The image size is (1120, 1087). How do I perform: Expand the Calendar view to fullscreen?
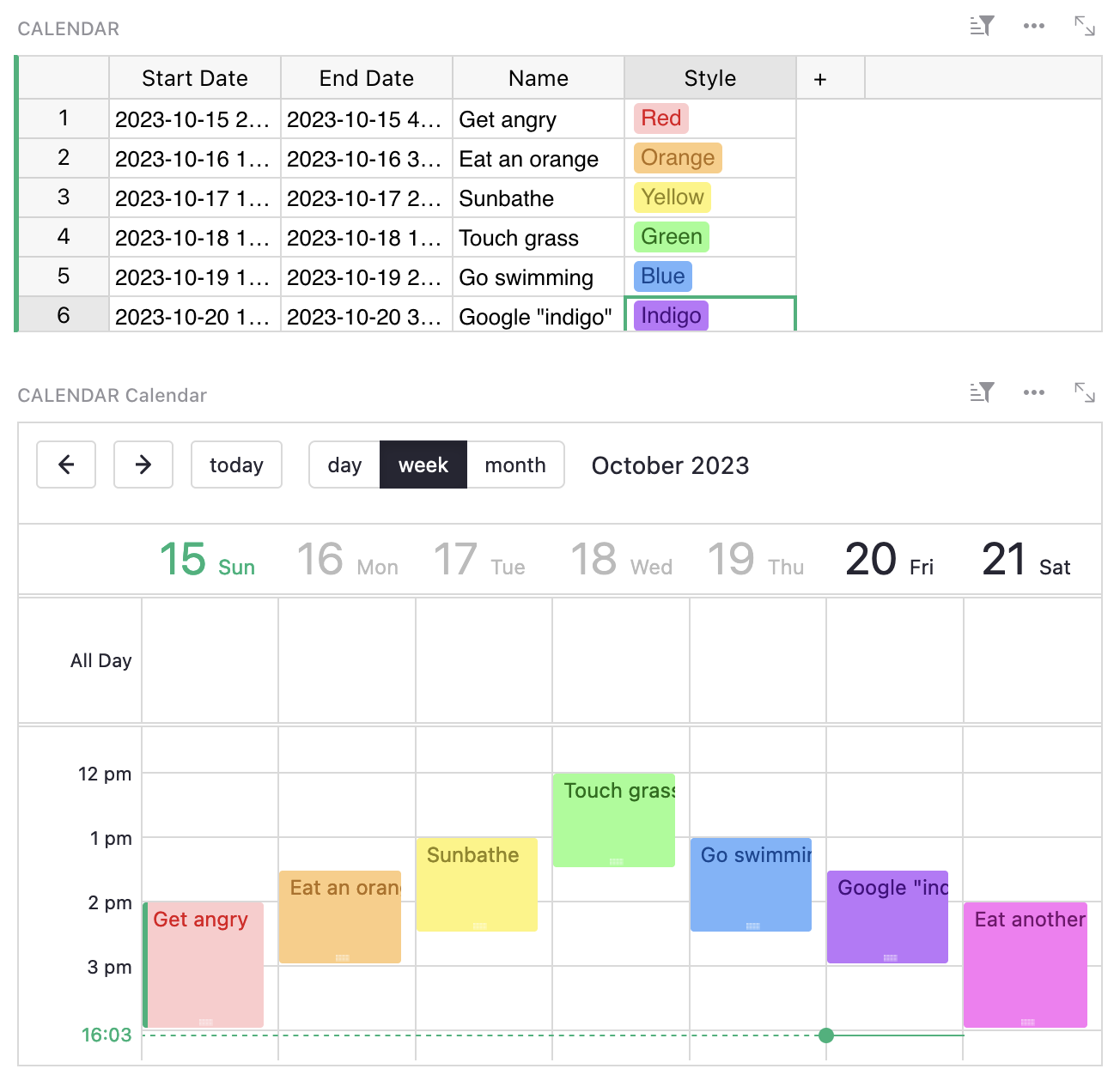(1084, 392)
